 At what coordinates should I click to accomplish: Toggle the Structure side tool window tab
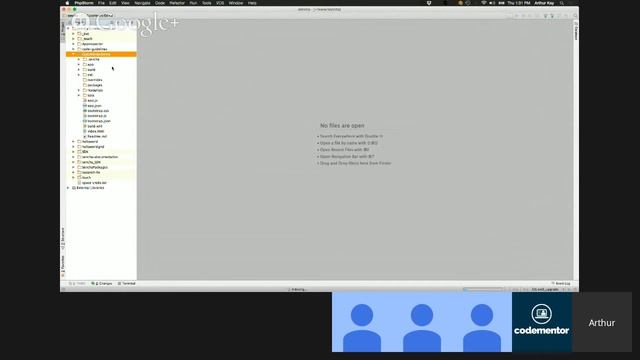point(63,239)
